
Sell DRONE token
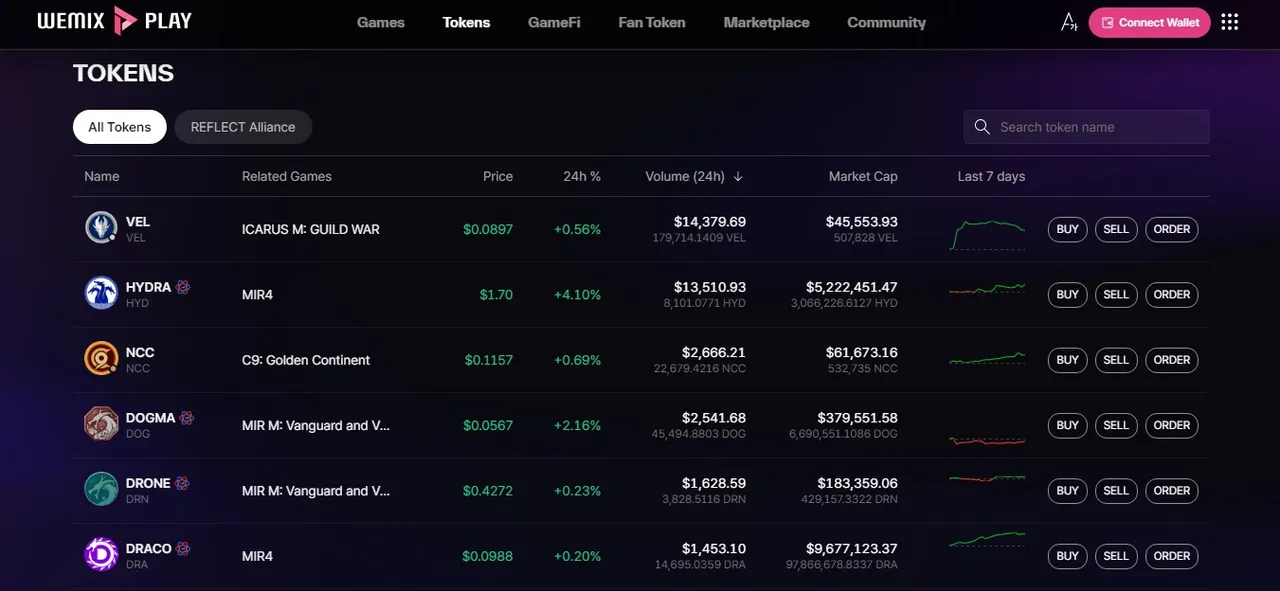pyautogui.click(x=1116, y=491)
